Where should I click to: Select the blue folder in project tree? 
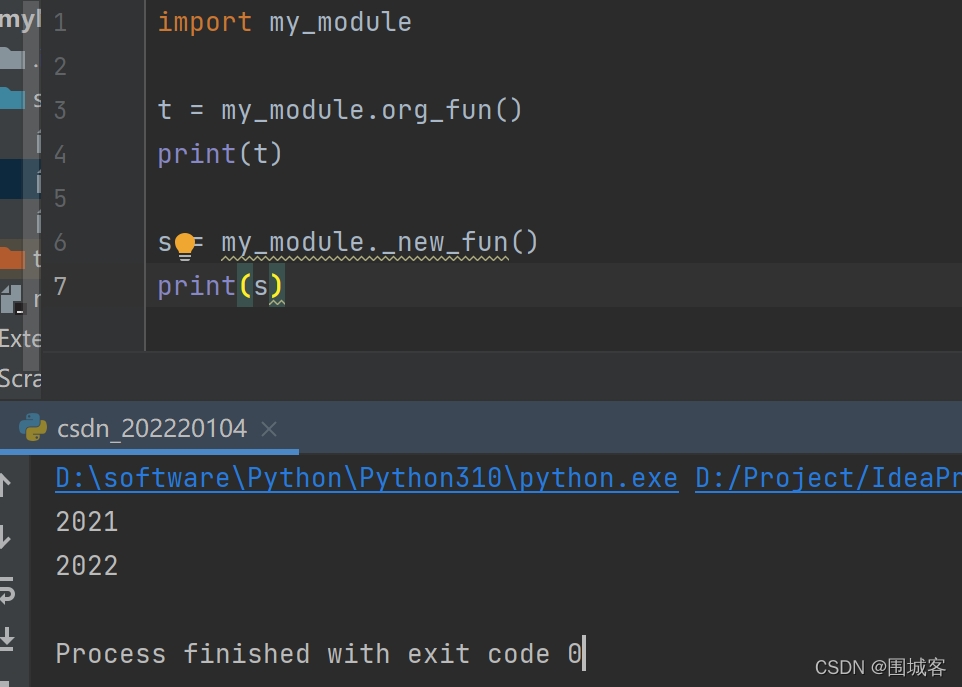pos(11,98)
